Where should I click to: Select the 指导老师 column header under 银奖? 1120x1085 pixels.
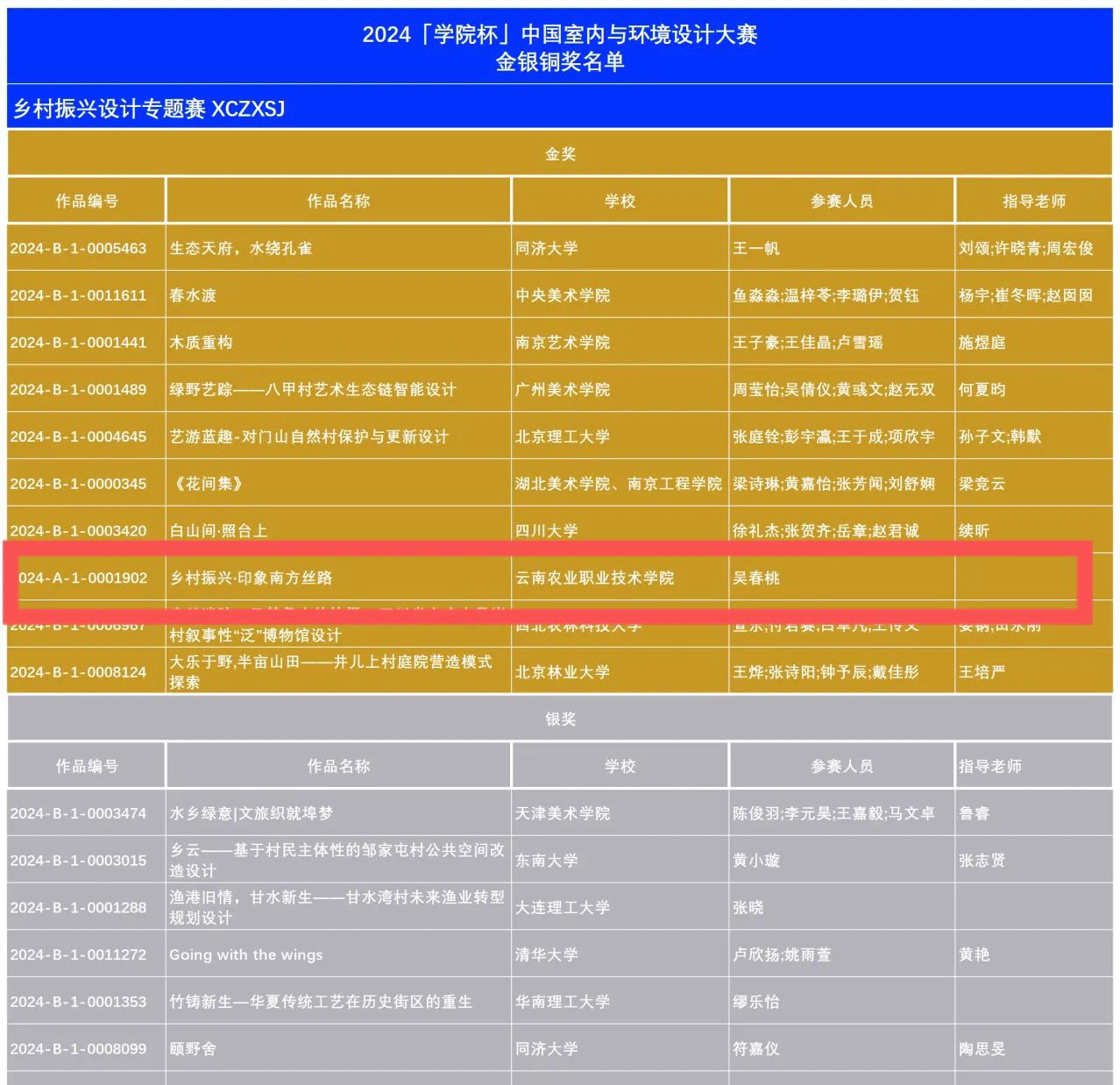click(990, 767)
